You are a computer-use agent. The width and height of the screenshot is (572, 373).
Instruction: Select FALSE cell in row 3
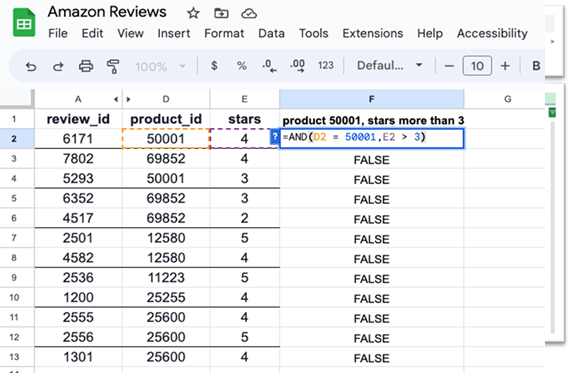pos(372,159)
